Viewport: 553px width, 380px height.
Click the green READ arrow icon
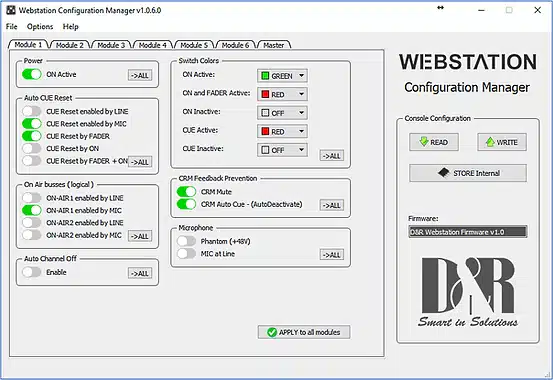(x=424, y=142)
